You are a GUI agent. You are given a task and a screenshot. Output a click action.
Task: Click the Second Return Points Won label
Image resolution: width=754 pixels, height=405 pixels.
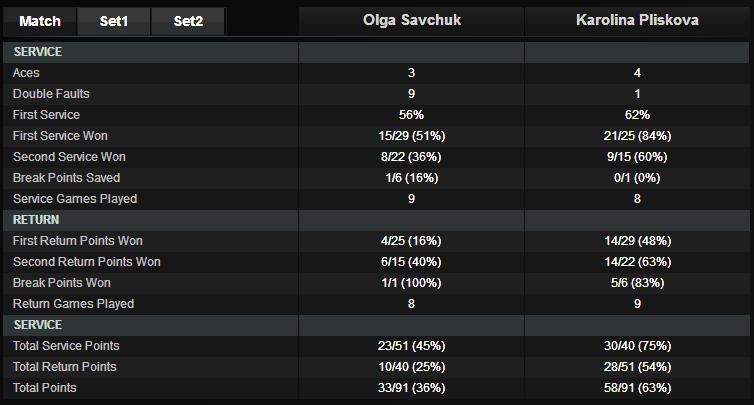coord(87,262)
